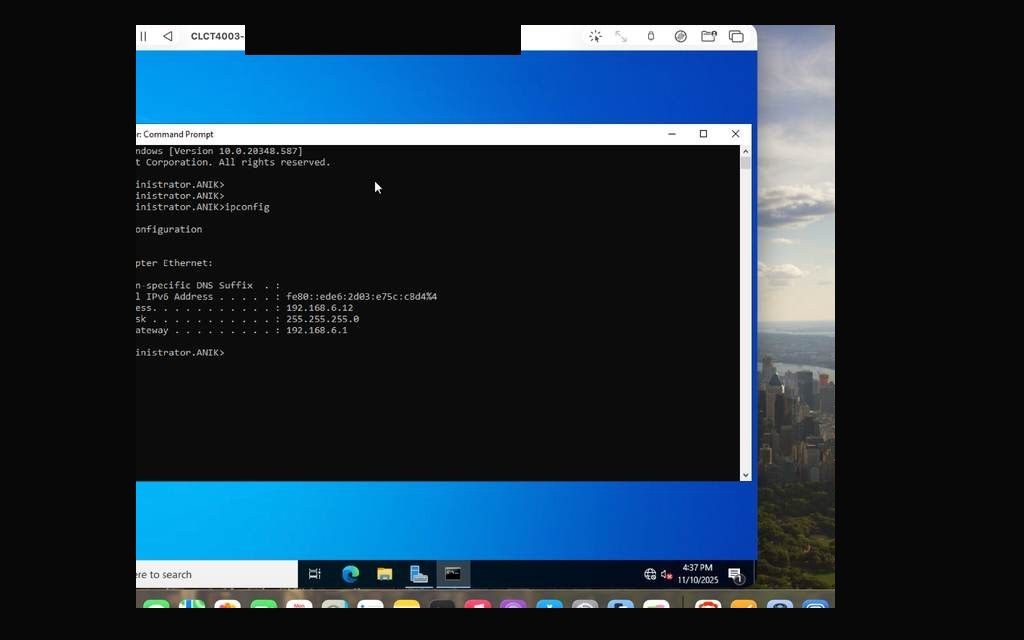Click the IPv4 address 192.168.6.12
The width and height of the screenshot is (1024, 640).
(x=319, y=308)
